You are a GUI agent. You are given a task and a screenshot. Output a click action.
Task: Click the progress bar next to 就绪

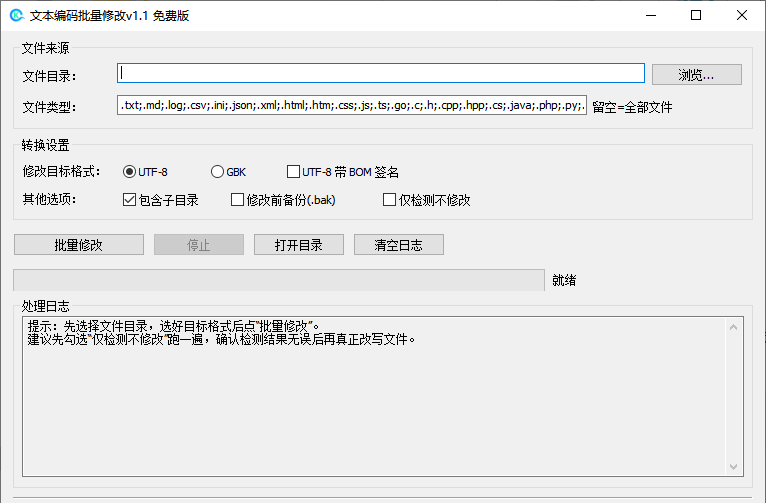pyautogui.click(x=279, y=280)
